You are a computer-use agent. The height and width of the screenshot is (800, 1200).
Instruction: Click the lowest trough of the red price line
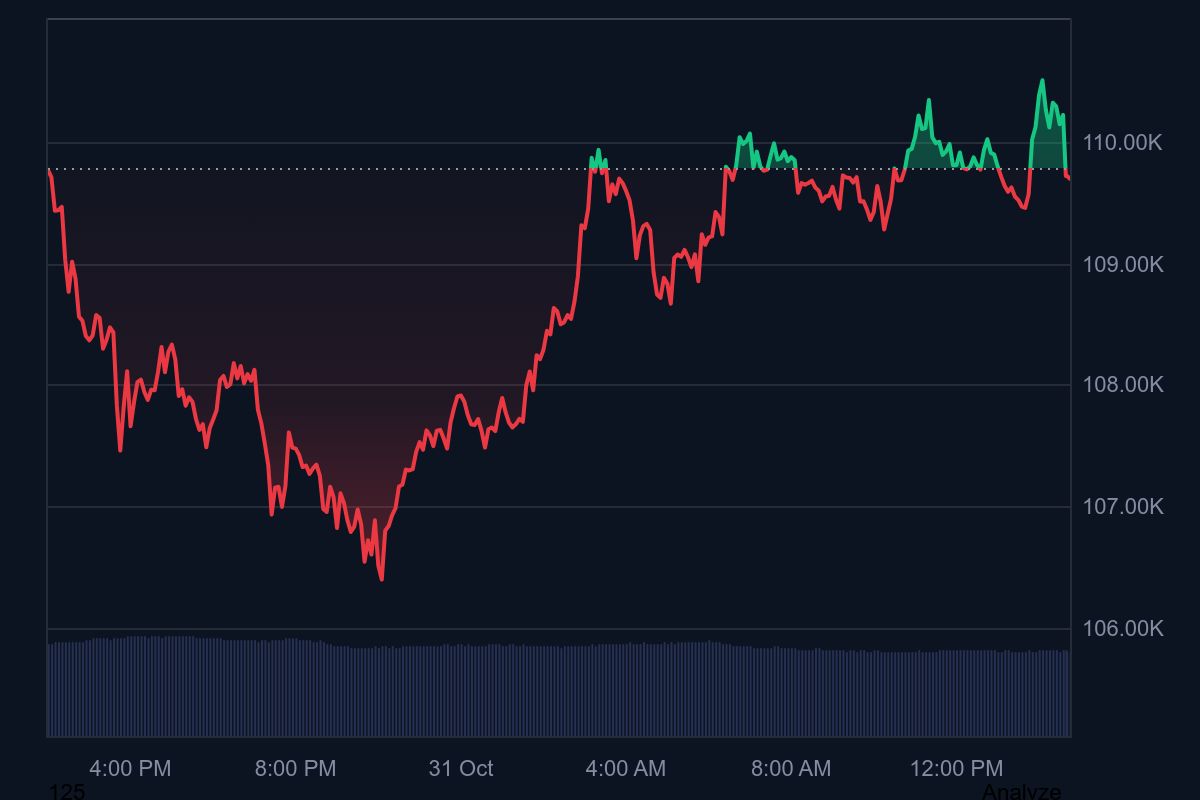pyautogui.click(x=382, y=578)
